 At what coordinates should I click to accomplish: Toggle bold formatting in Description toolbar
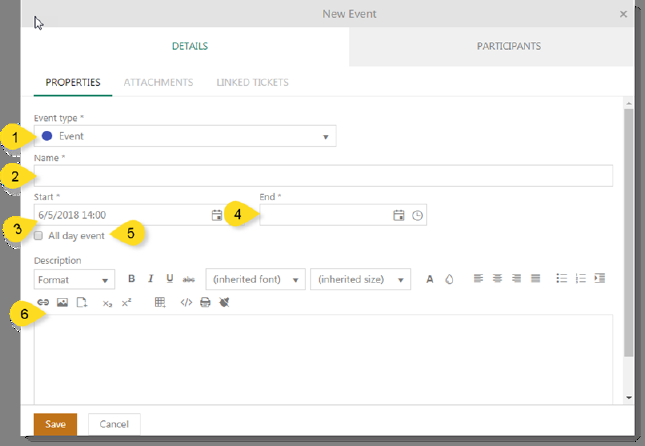click(x=132, y=279)
